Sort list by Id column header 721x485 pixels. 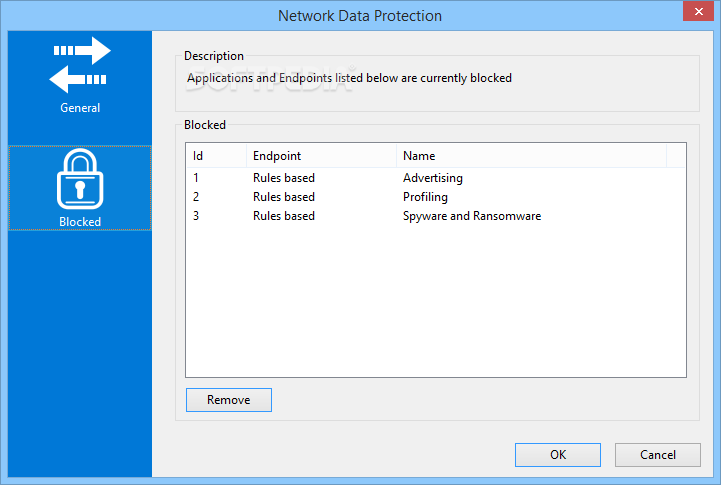pos(216,156)
